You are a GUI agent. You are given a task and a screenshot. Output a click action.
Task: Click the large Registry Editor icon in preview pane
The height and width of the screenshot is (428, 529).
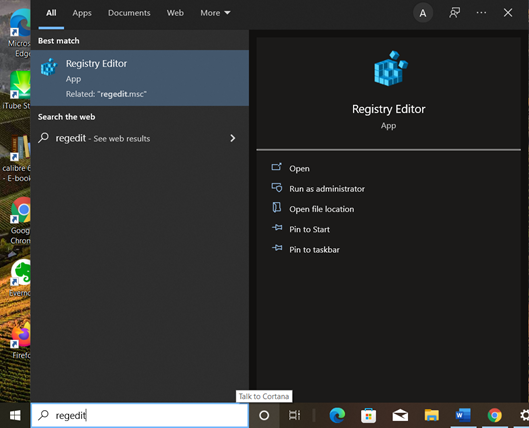(391, 68)
